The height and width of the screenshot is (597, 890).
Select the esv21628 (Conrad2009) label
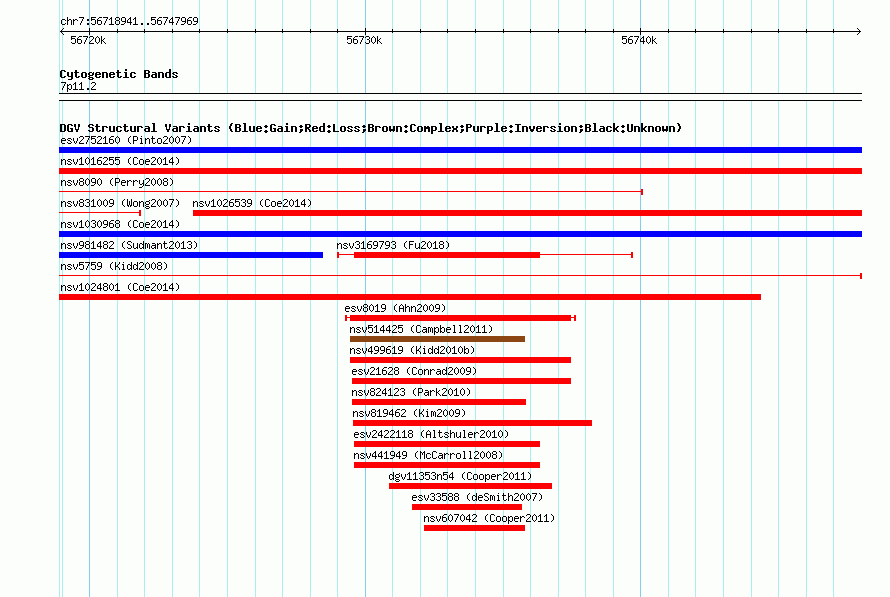click(414, 371)
